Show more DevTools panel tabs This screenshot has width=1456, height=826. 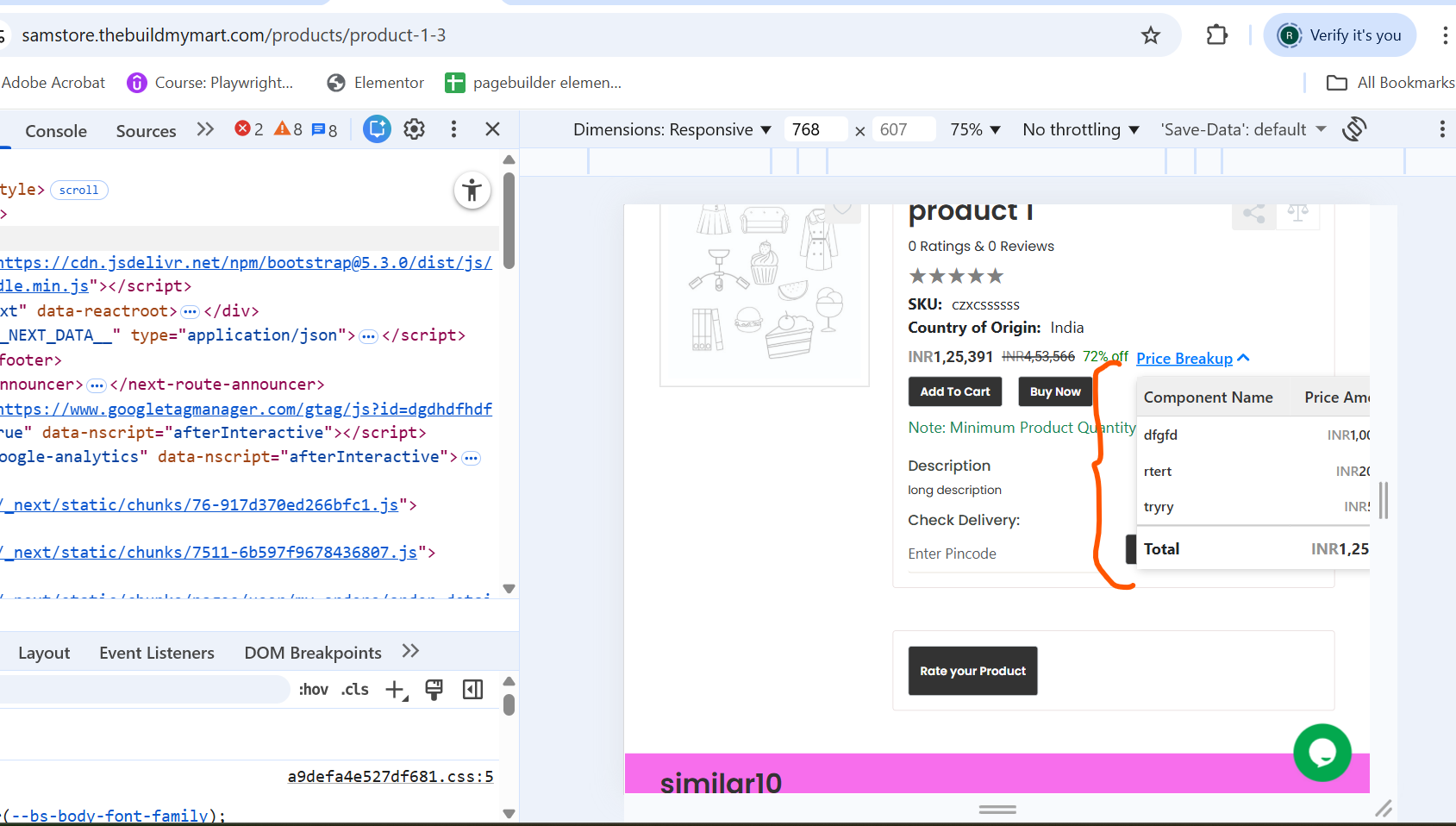pyautogui.click(x=205, y=129)
